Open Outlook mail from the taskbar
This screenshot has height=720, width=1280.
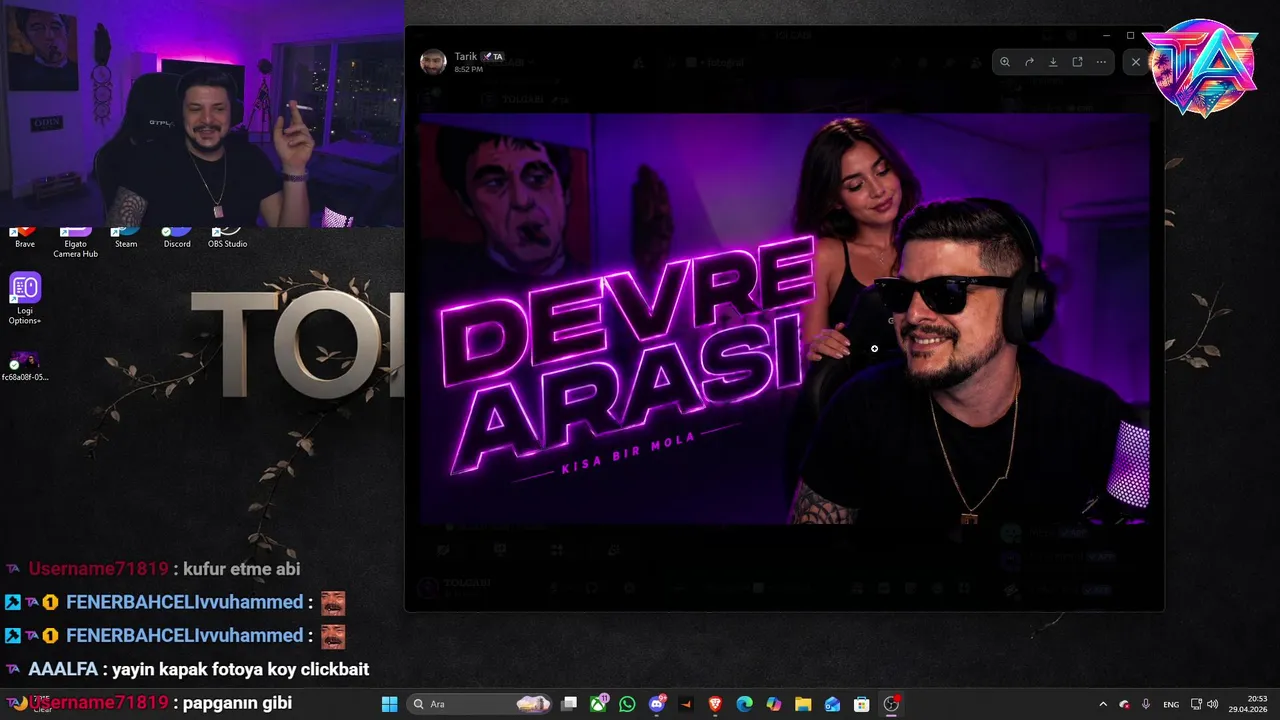tap(832, 704)
